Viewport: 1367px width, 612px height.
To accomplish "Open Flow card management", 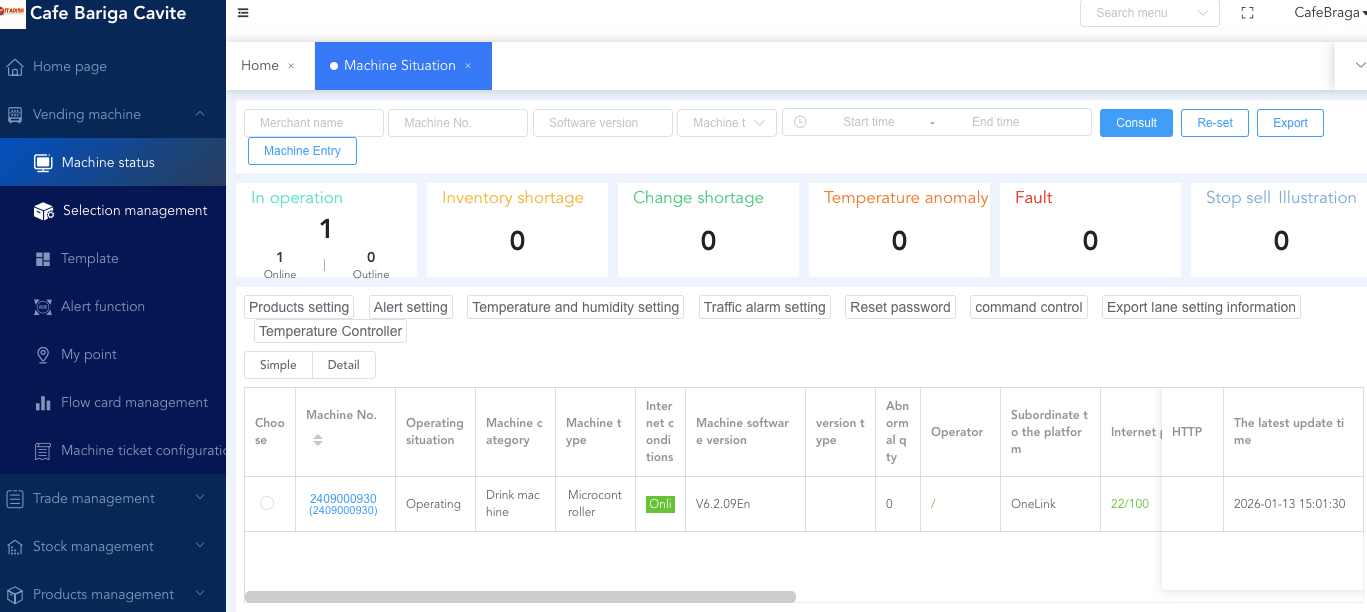I will click(x=134, y=403).
